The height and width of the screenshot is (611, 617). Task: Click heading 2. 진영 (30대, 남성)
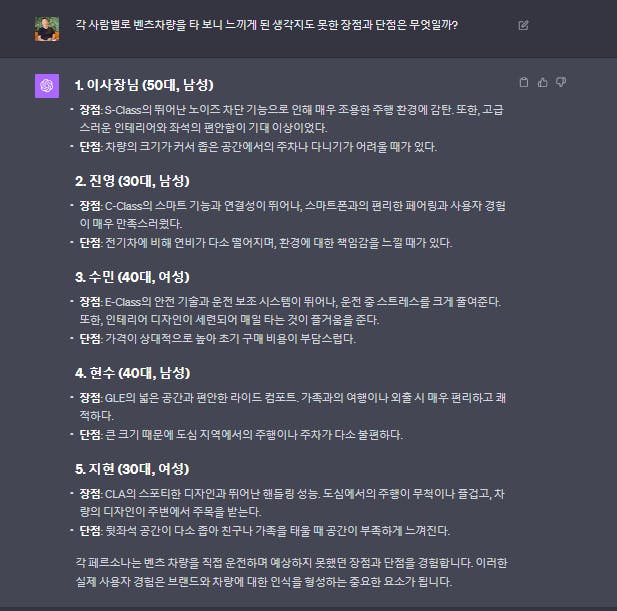(132, 181)
